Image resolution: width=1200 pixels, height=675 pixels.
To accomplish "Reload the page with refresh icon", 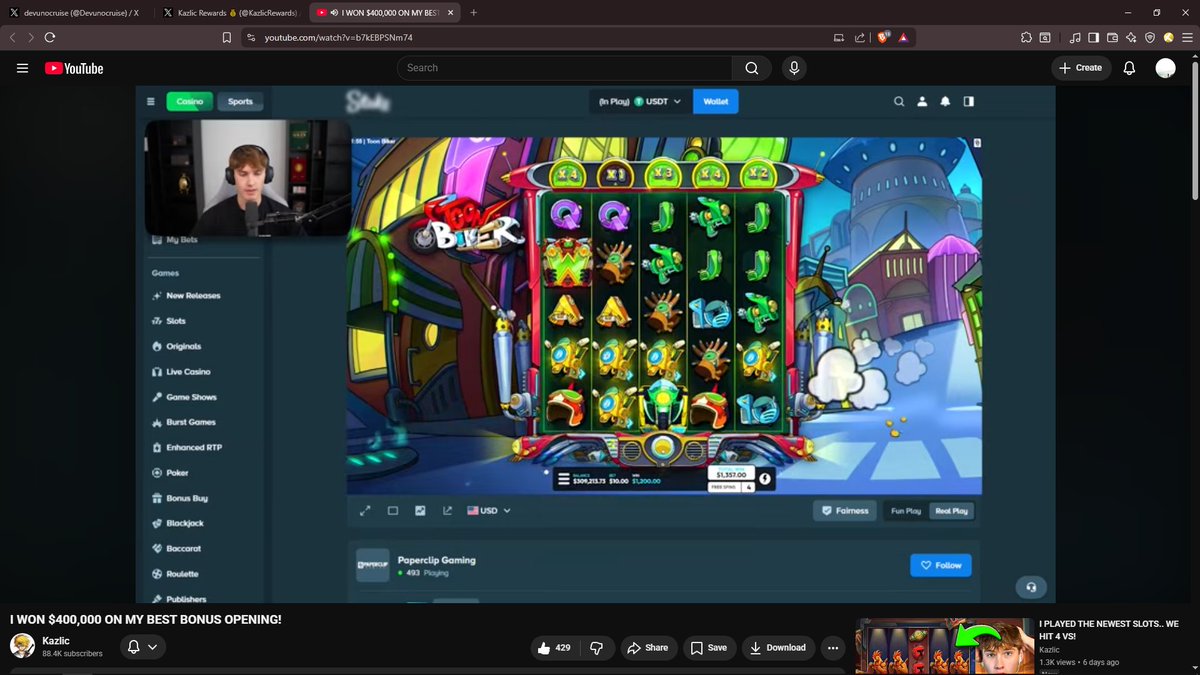I will [50, 37].
